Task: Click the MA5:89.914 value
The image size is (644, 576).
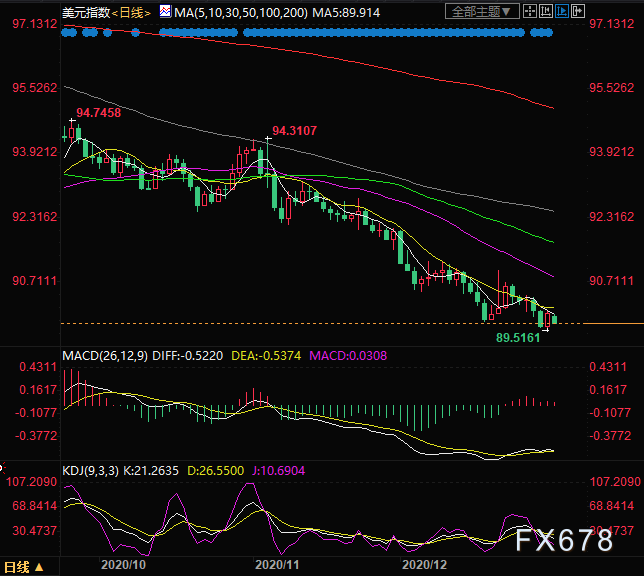Action: point(346,13)
